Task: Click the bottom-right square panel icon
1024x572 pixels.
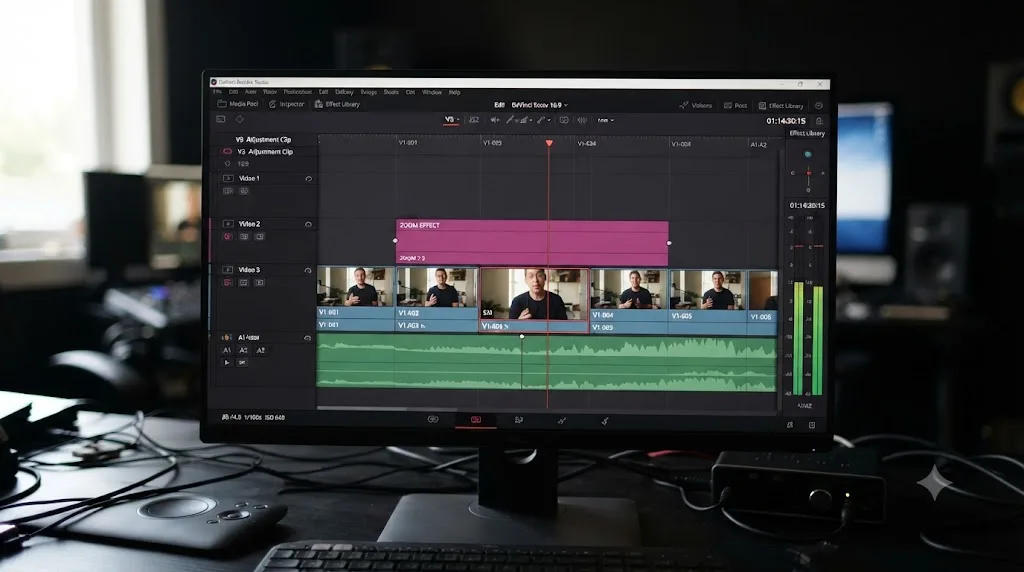Action: coord(812,425)
